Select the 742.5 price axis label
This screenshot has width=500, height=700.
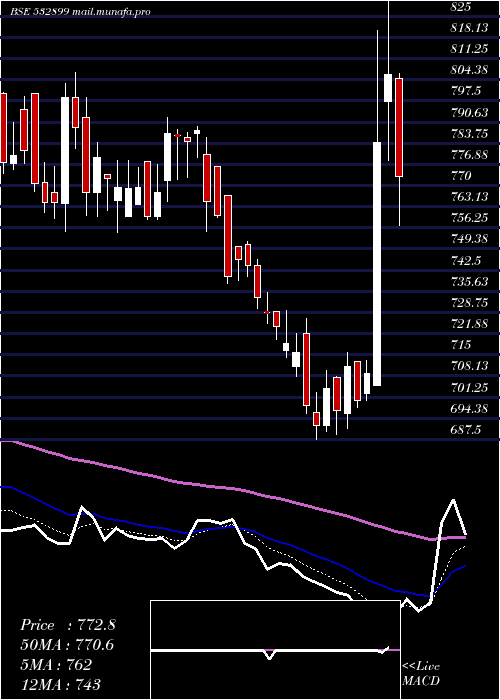point(466,261)
